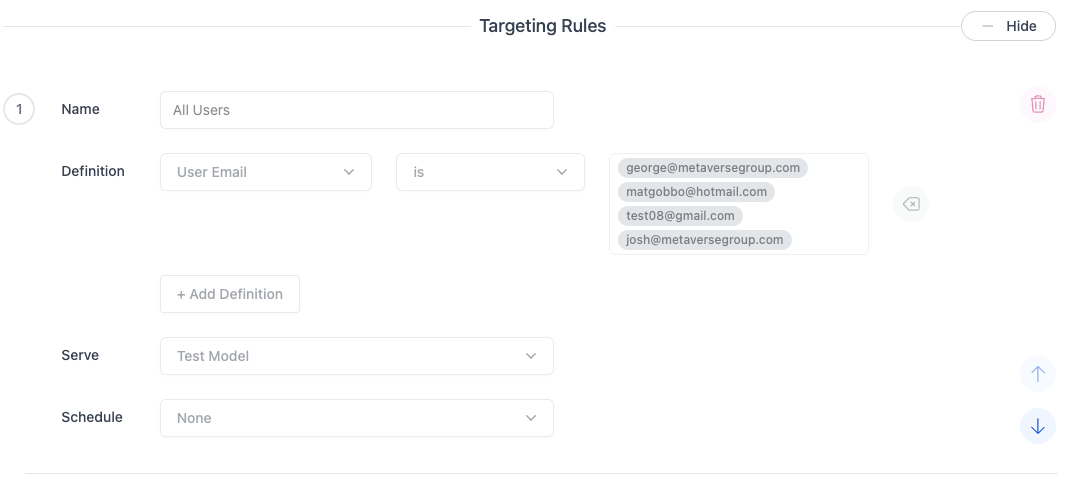
Task: Click the Targeting Rules heading
Action: (543, 26)
